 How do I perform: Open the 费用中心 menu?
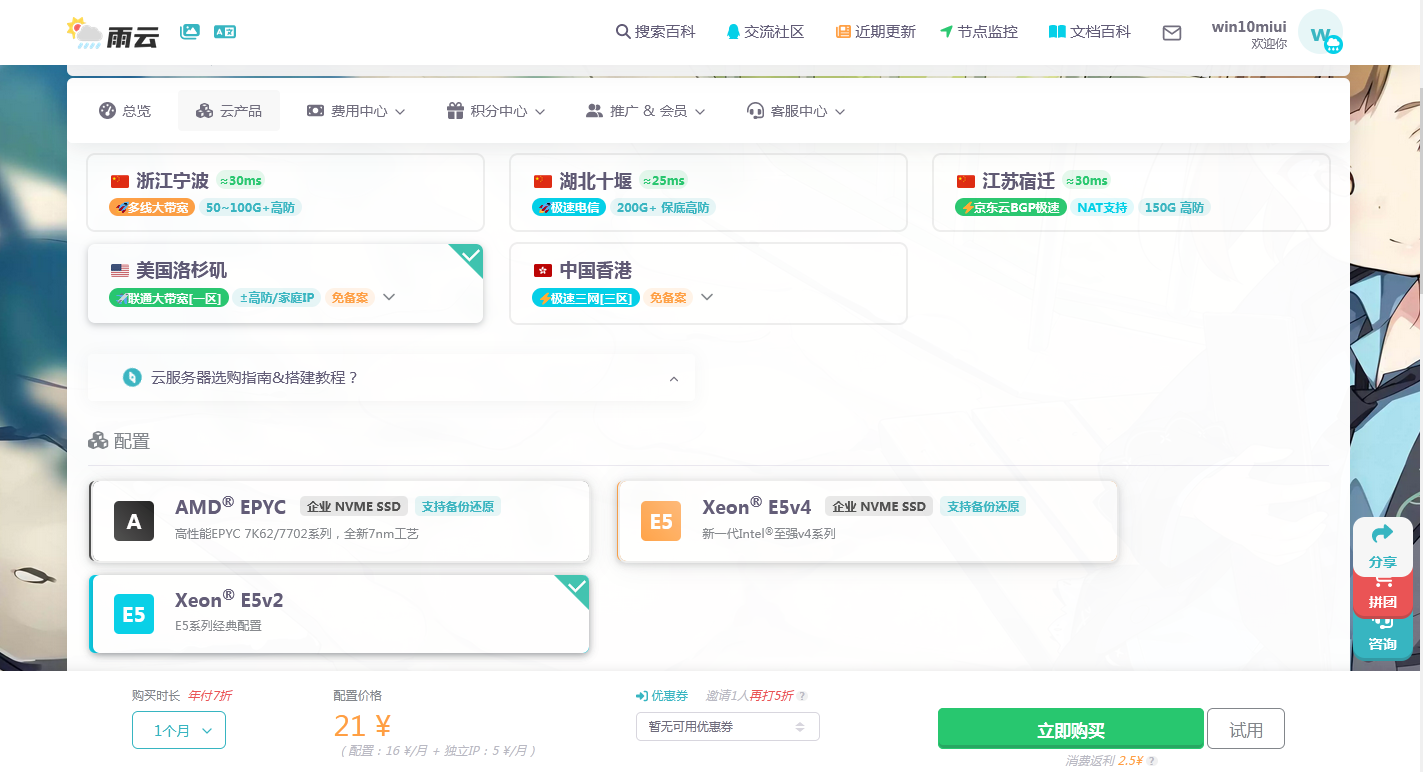356,111
